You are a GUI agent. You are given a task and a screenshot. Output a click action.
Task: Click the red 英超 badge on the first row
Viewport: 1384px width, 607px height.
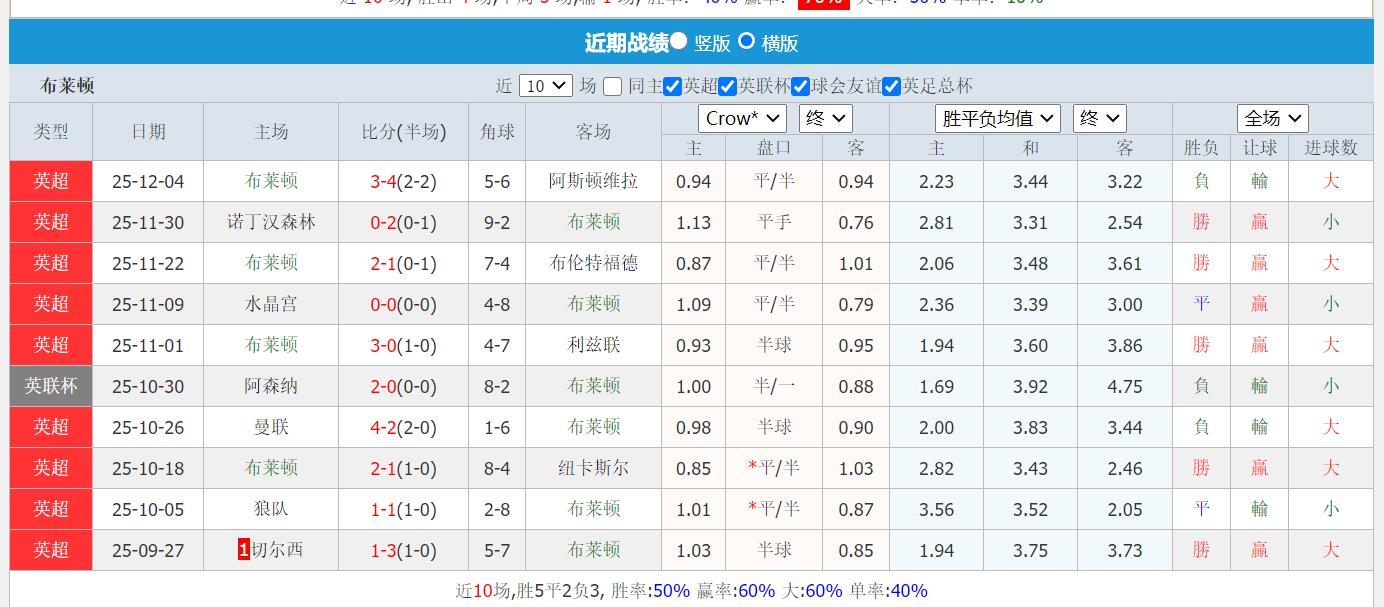point(50,181)
